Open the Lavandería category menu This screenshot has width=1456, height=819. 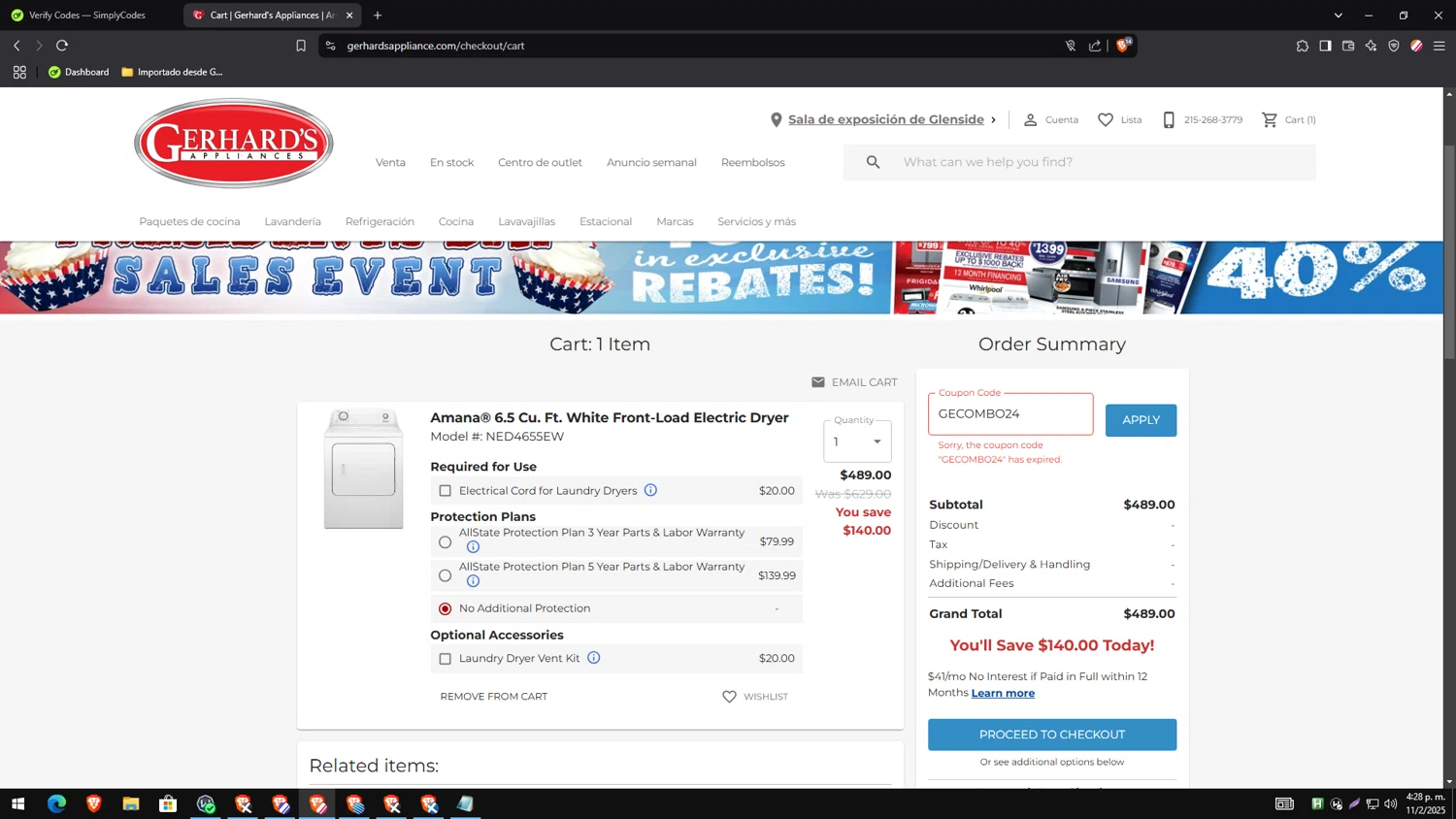[292, 221]
